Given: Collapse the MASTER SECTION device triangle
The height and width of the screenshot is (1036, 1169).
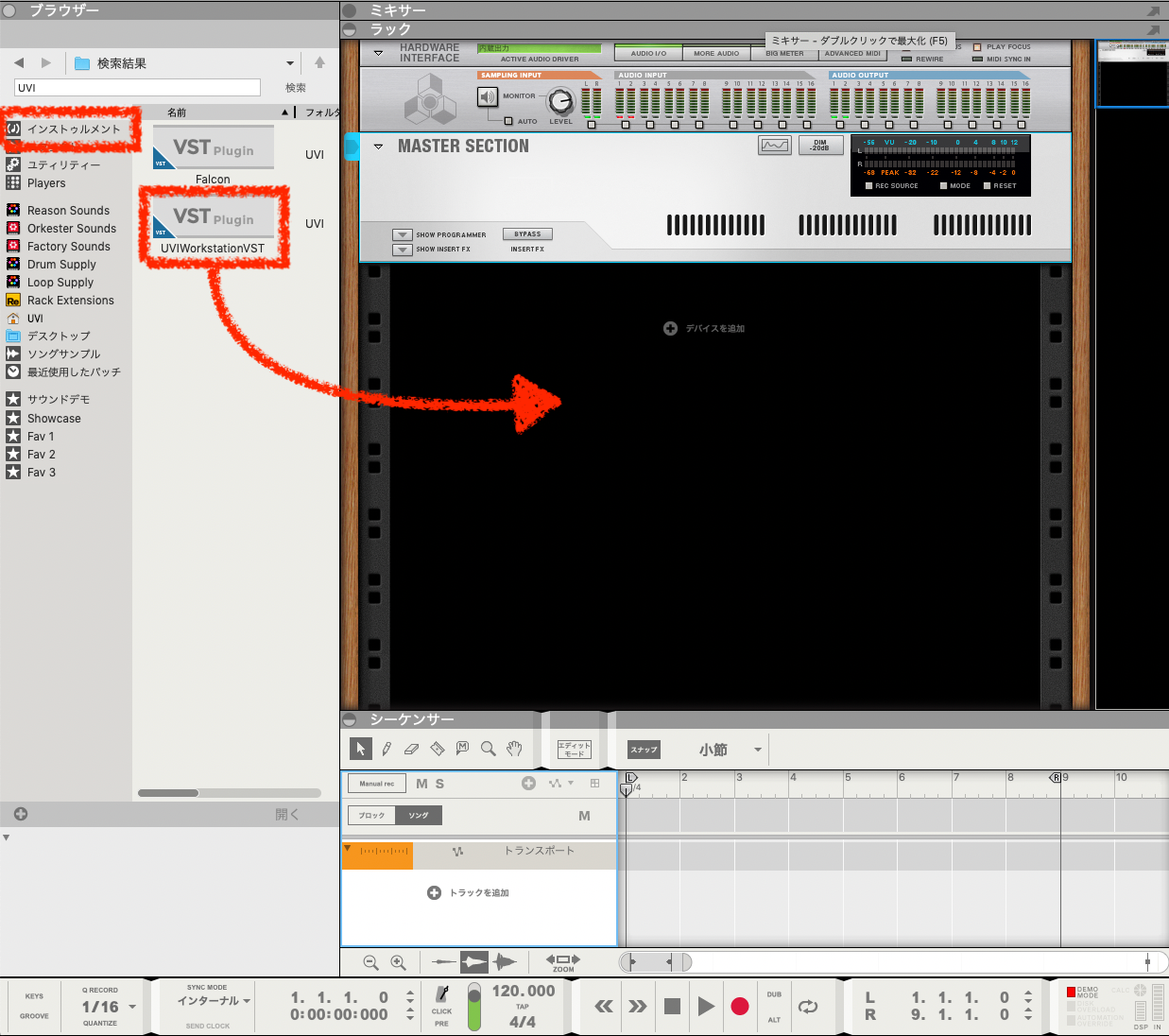Looking at the screenshot, I should point(378,147).
